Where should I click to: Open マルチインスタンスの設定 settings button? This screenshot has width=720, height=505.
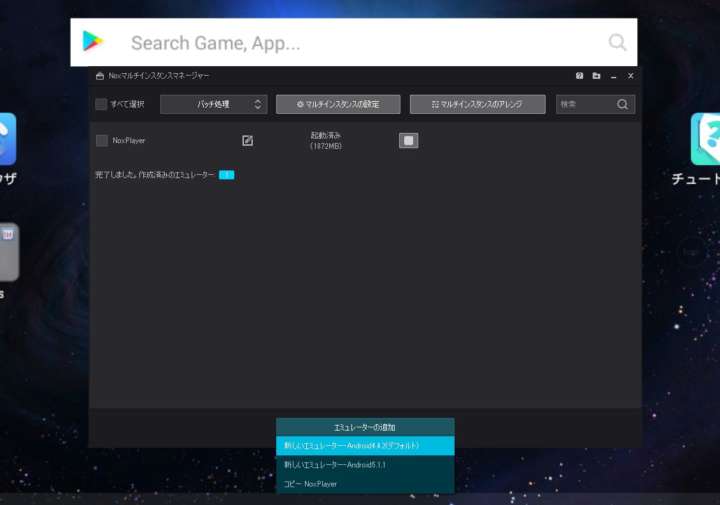(x=338, y=104)
